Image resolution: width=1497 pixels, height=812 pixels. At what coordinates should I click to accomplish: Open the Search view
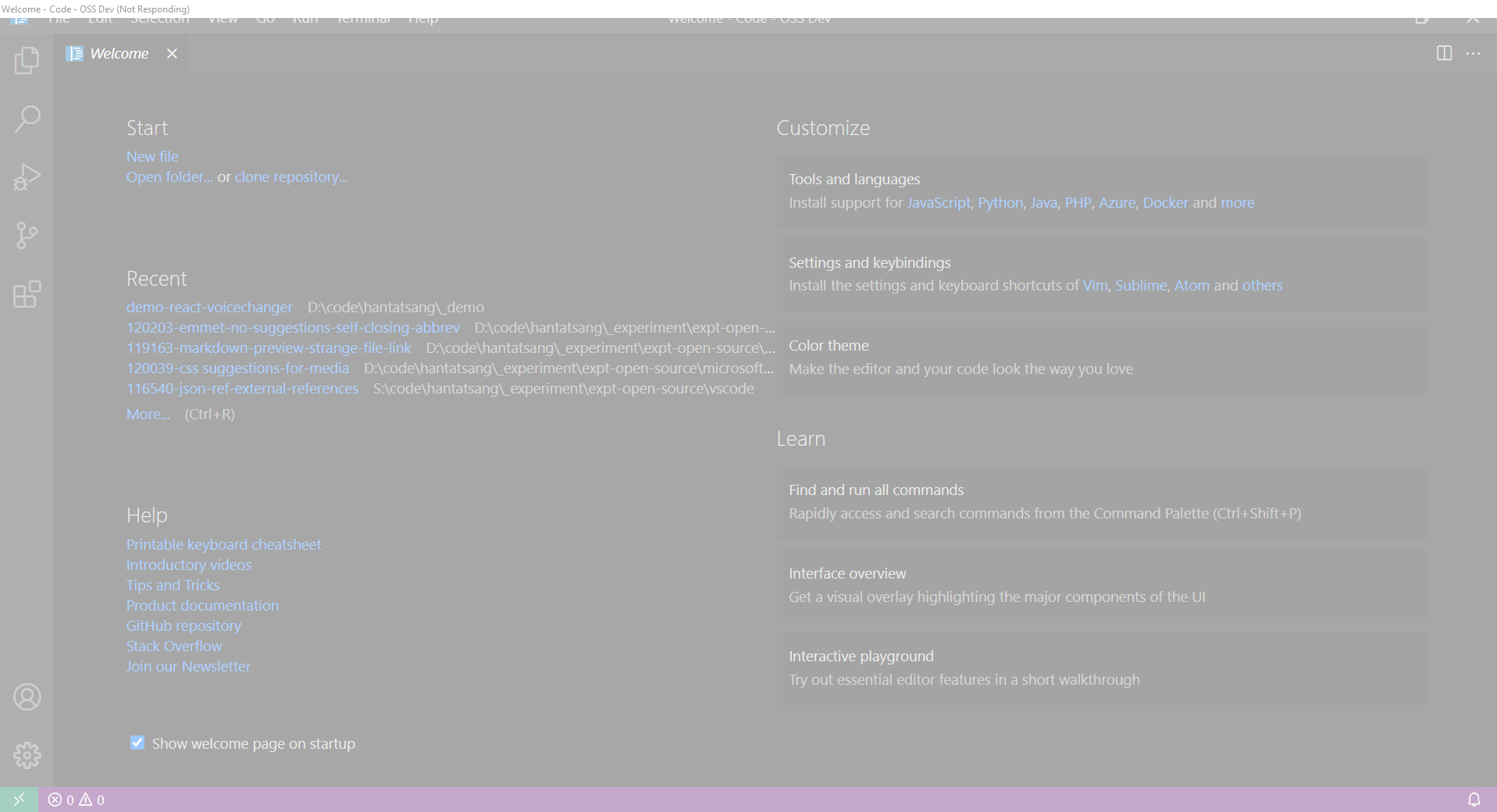(x=27, y=119)
